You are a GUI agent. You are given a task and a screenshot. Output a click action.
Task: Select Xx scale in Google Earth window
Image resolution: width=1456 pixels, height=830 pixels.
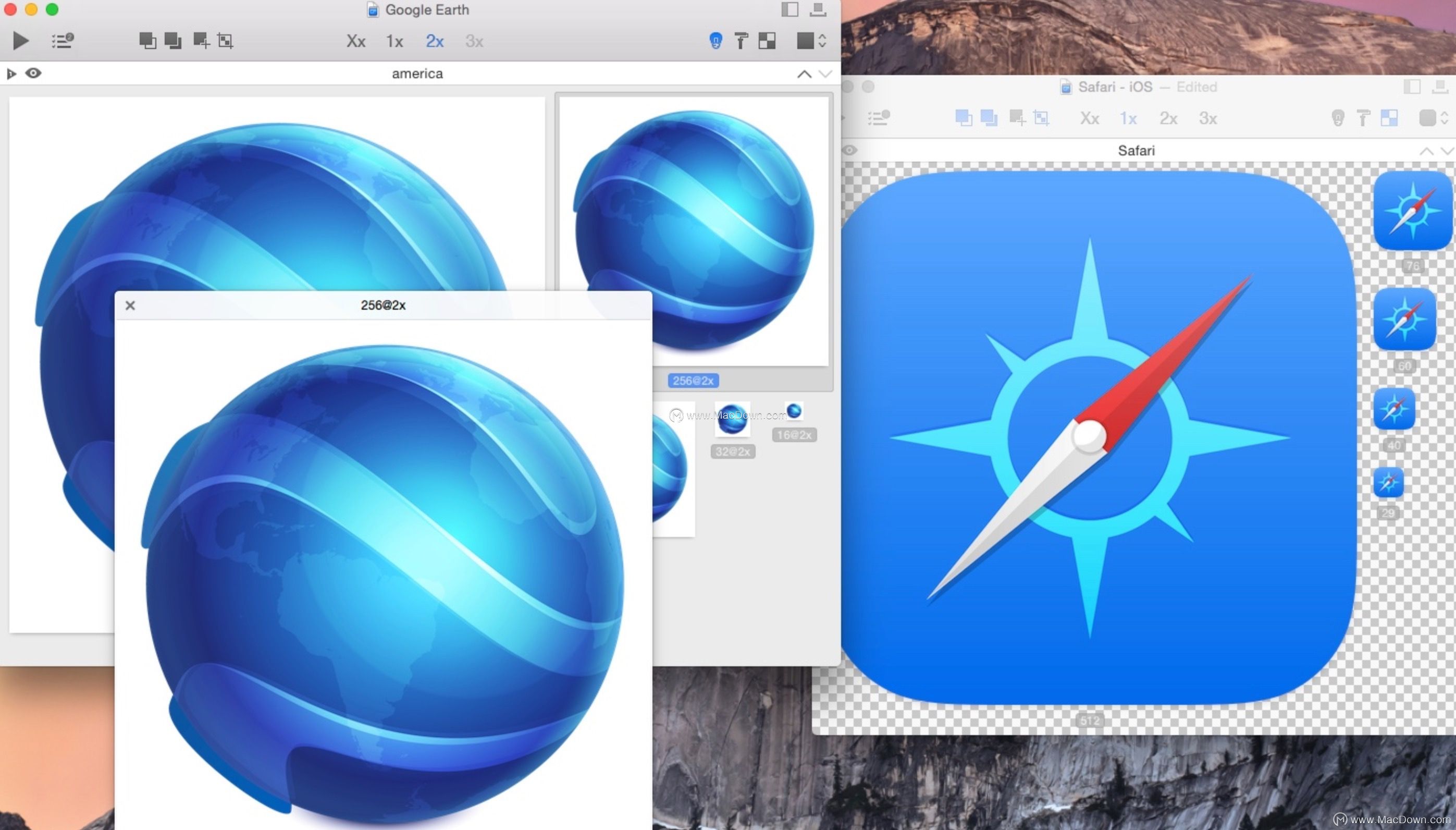(x=356, y=41)
